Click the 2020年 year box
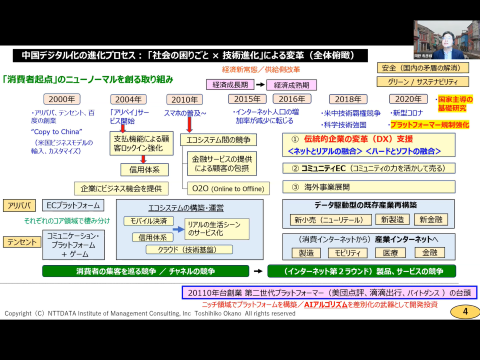 click(408, 99)
